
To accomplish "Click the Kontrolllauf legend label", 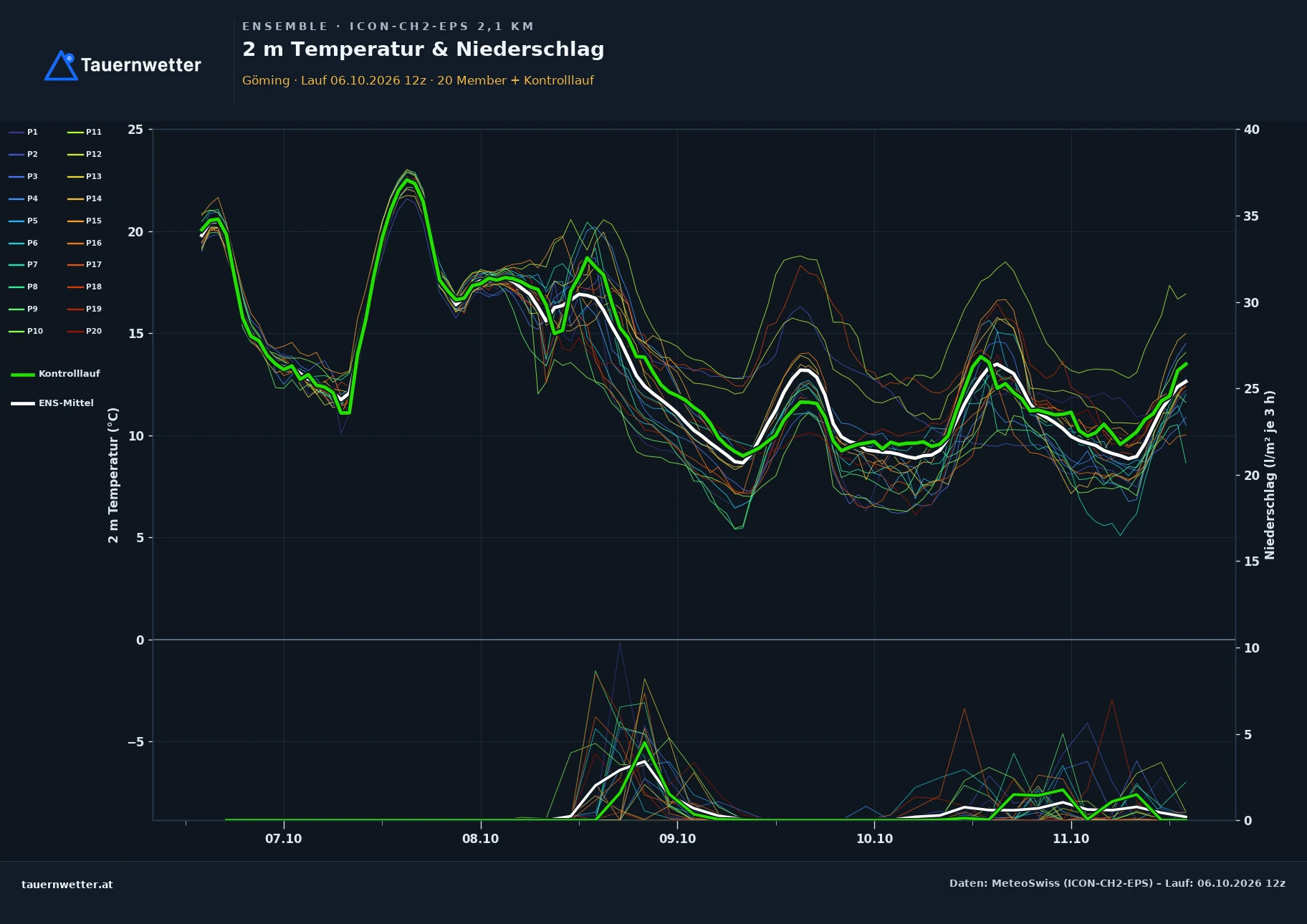I will tap(70, 374).
